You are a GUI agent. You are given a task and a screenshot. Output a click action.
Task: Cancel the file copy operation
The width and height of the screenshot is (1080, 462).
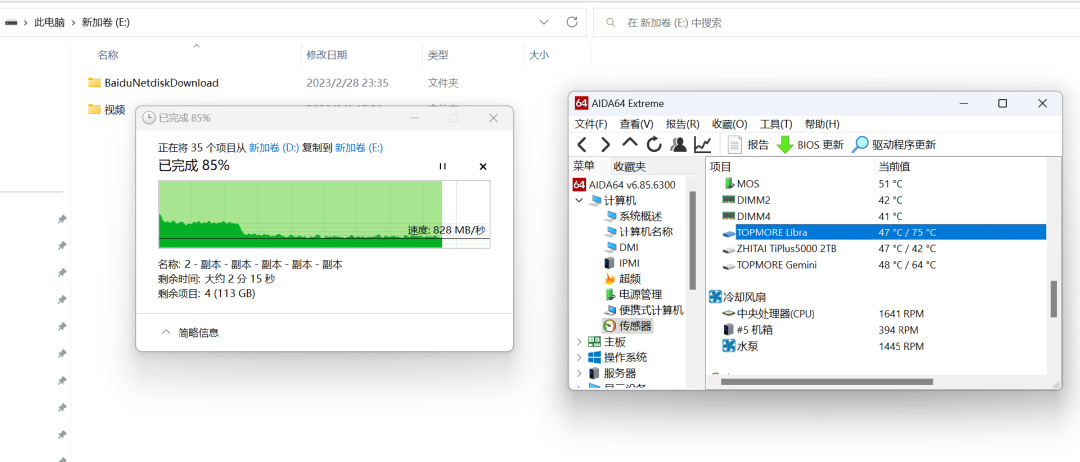click(483, 167)
